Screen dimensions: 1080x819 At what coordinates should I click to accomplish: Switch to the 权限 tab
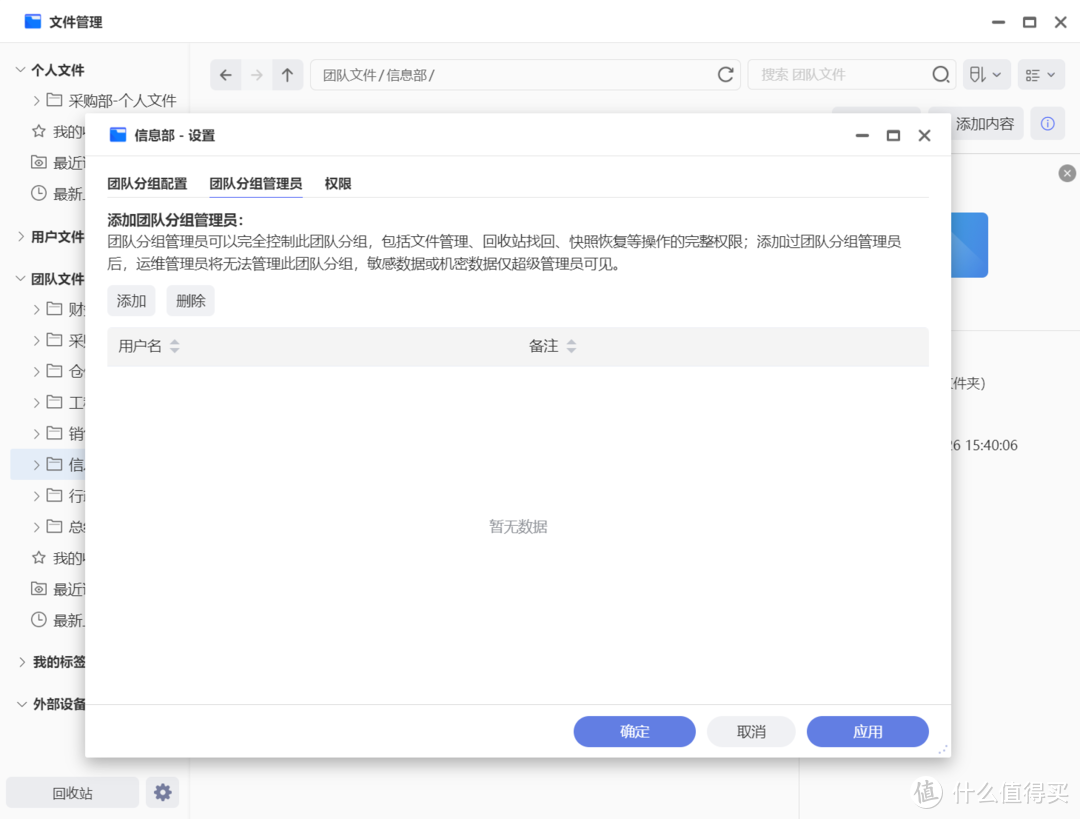coord(337,183)
